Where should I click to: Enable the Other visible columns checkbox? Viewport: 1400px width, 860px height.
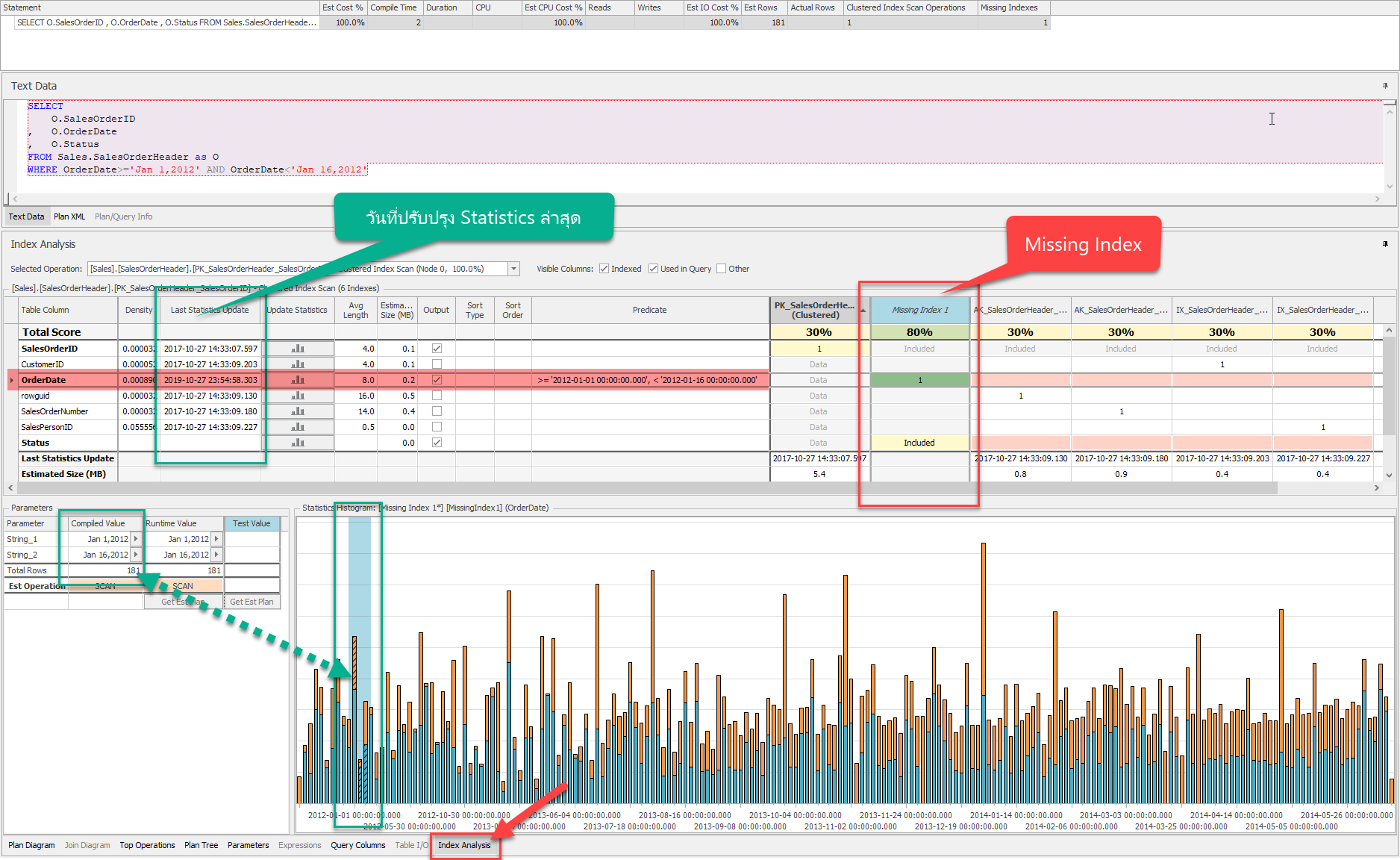click(x=721, y=269)
